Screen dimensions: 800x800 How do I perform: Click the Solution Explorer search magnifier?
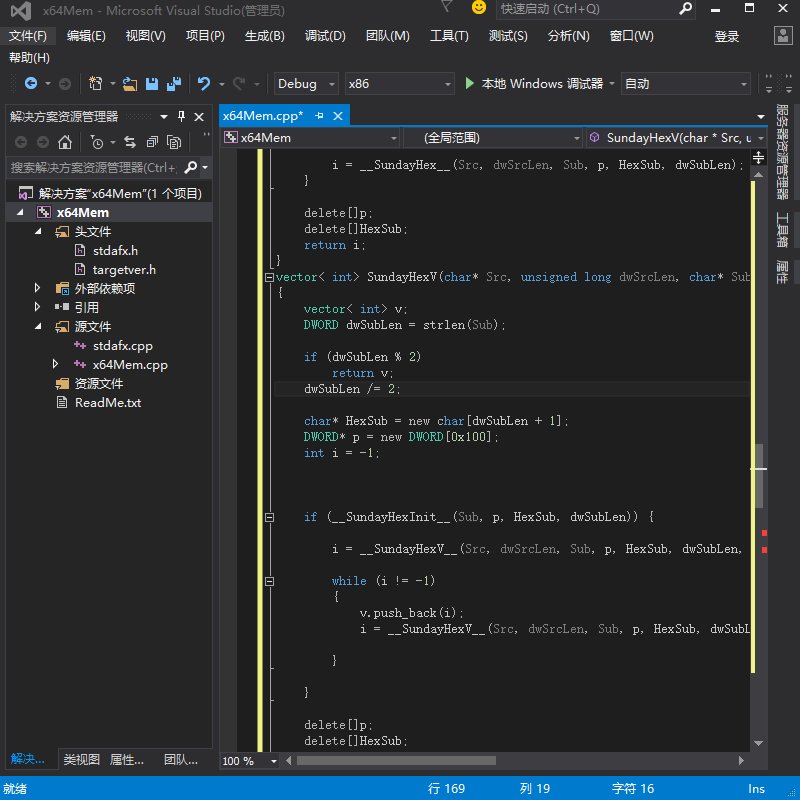coord(191,167)
